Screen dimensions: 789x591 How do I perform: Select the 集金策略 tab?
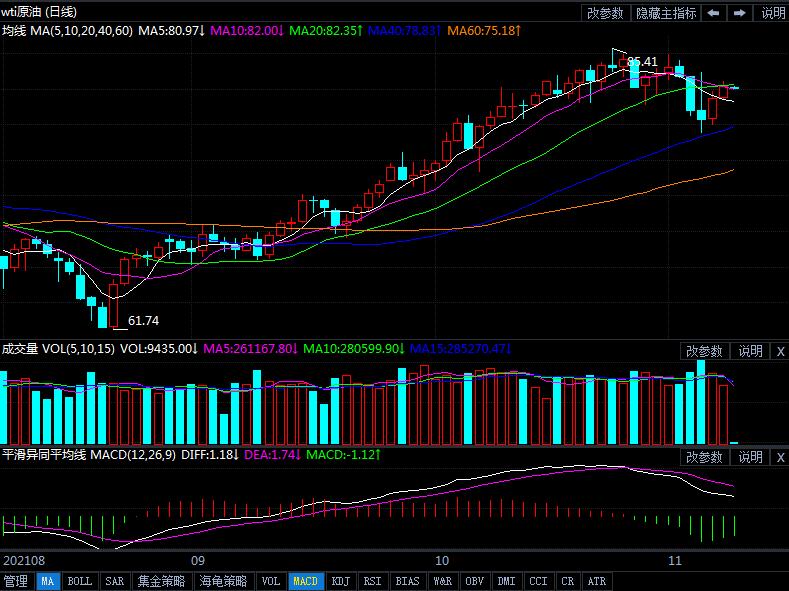pyautogui.click(x=162, y=581)
